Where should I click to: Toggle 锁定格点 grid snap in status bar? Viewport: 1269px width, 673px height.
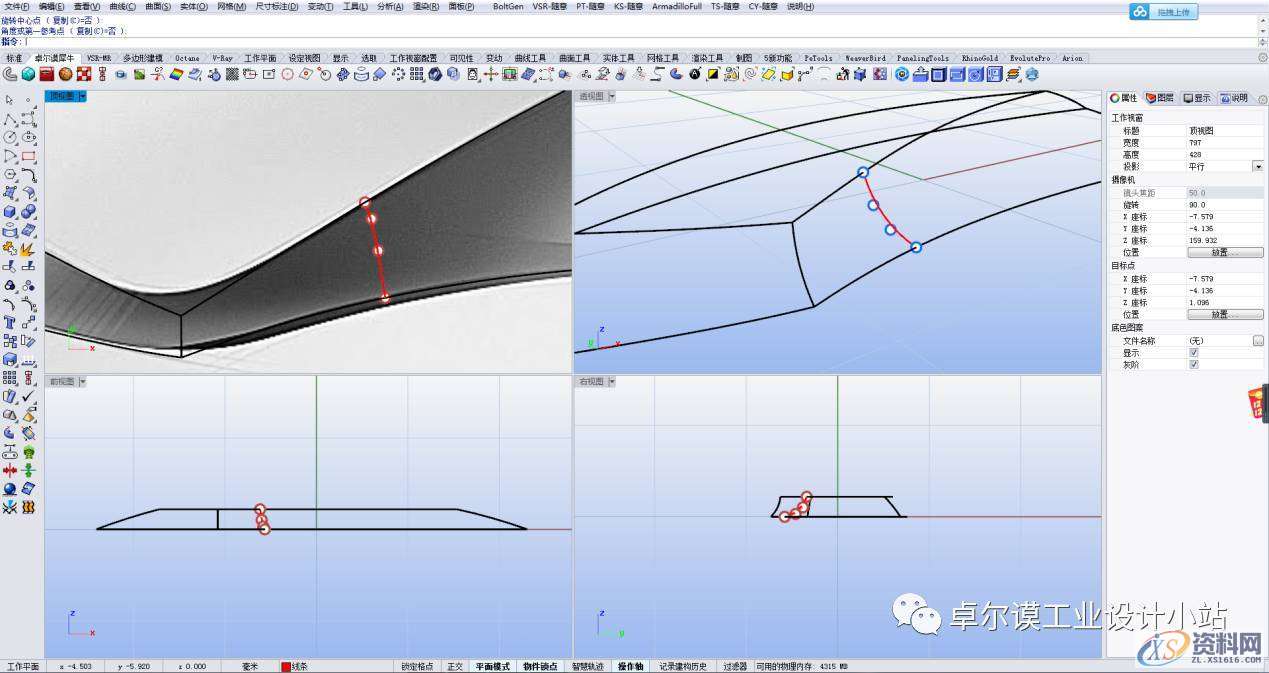coord(417,666)
